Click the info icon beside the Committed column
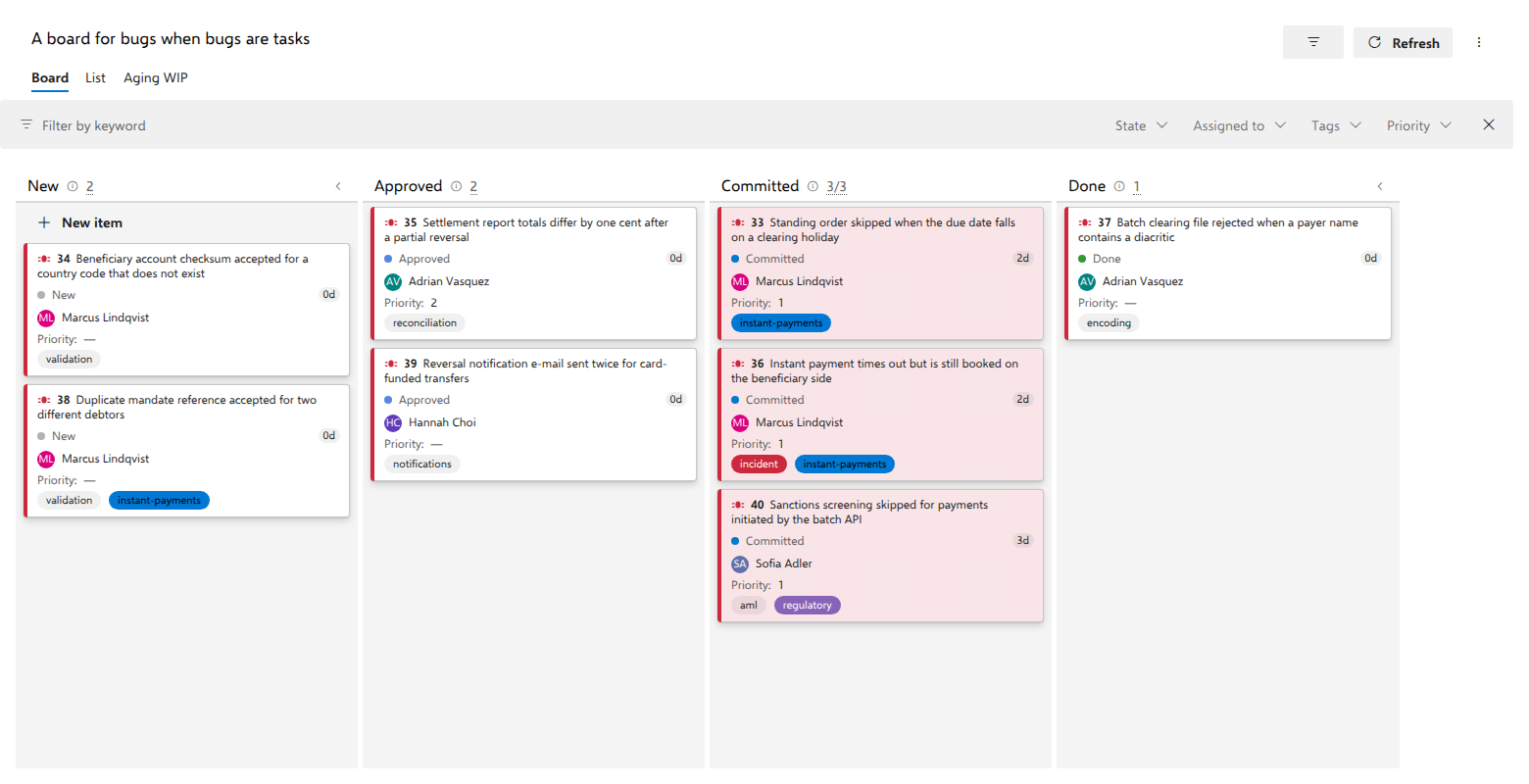Viewport: 1529px width, 784px height. click(813, 186)
